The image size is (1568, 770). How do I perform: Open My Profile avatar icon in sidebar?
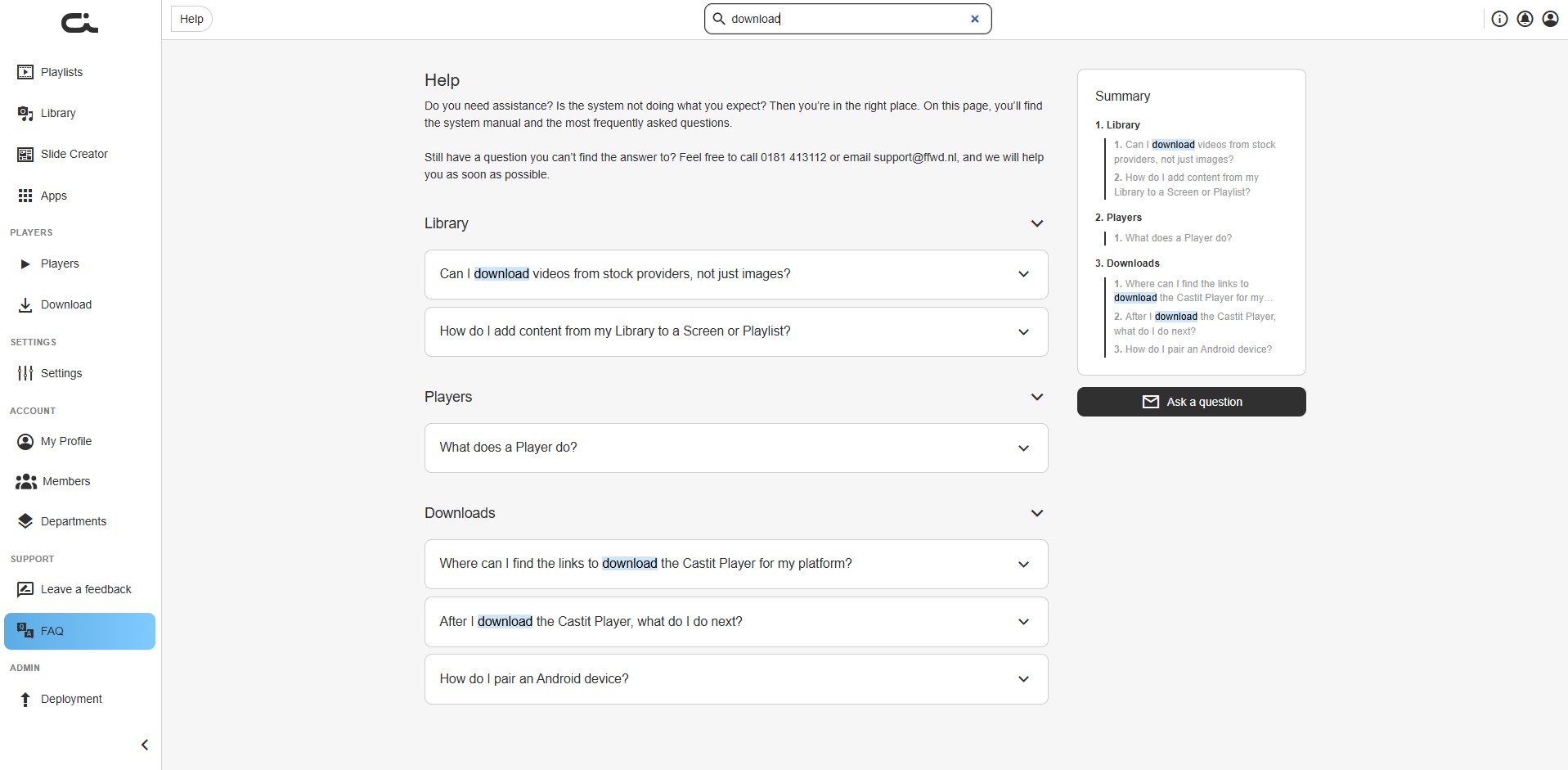point(25,441)
